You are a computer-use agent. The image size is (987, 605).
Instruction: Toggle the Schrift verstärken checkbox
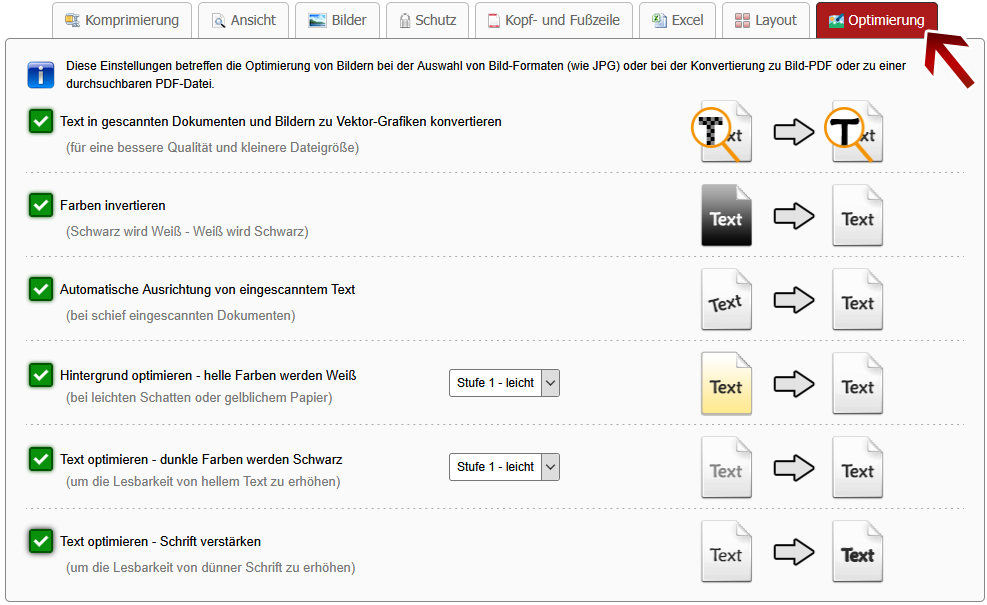tap(41, 541)
